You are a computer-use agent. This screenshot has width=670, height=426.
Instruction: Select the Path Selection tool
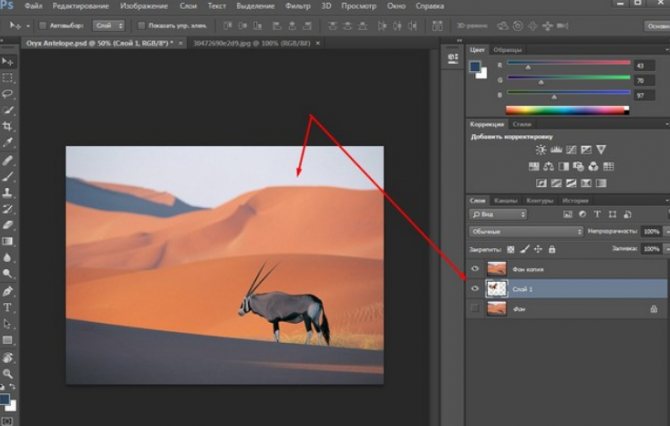7,324
